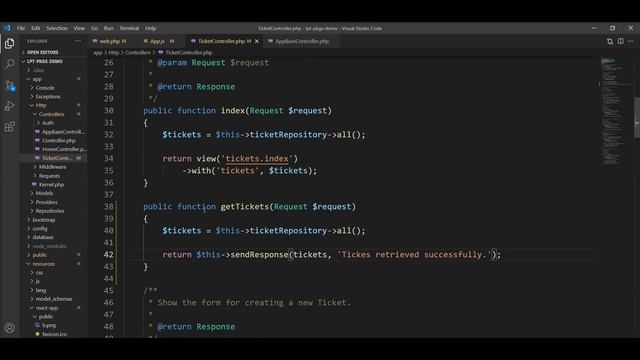The width and height of the screenshot is (640, 360).
Task: Open the Edit menu
Action: tap(36, 28)
